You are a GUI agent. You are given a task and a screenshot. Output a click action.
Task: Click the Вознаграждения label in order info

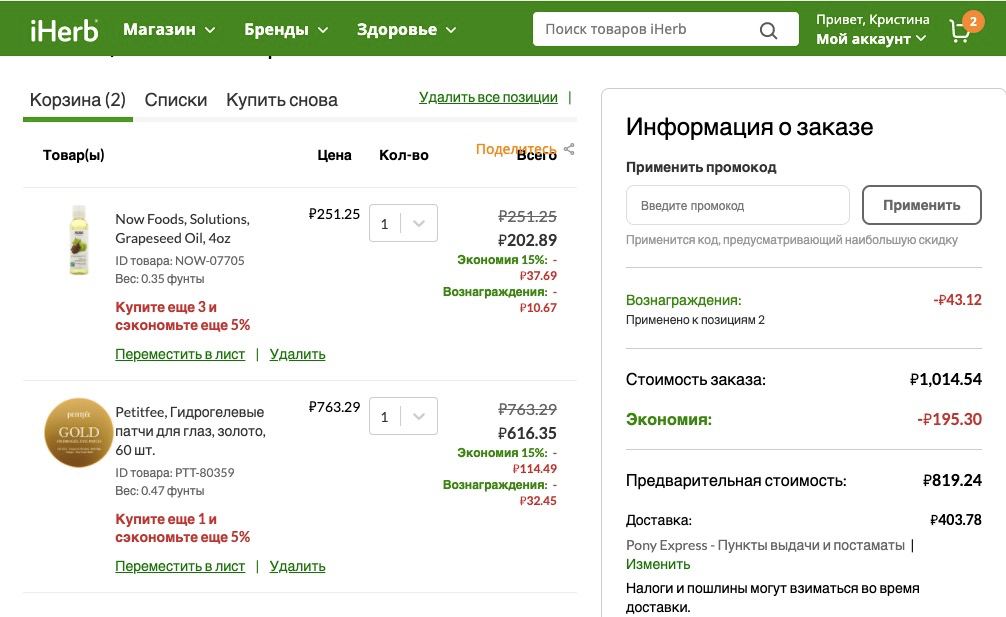click(683, 300)
